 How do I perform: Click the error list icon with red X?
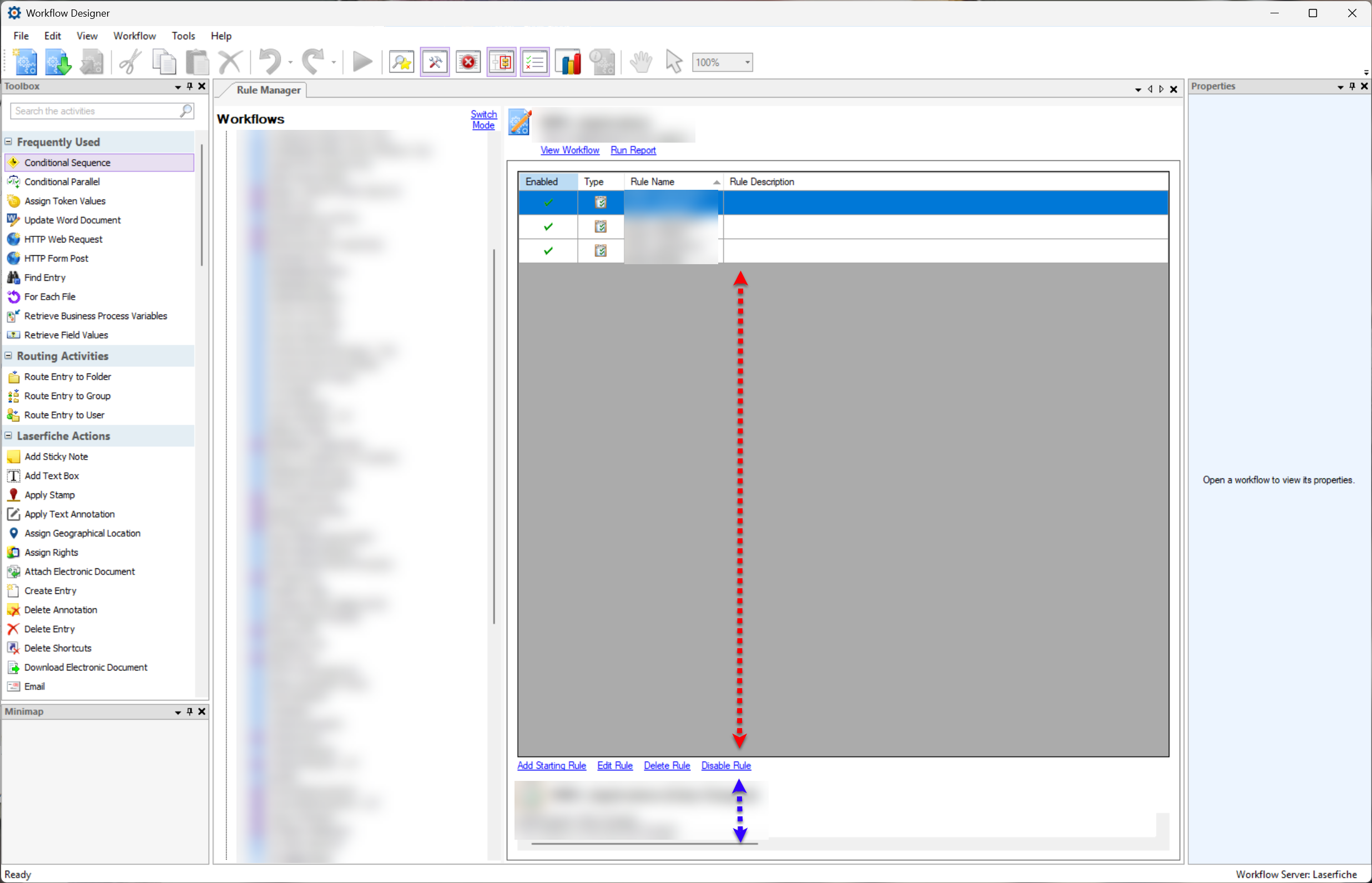[x=468, y=62]
